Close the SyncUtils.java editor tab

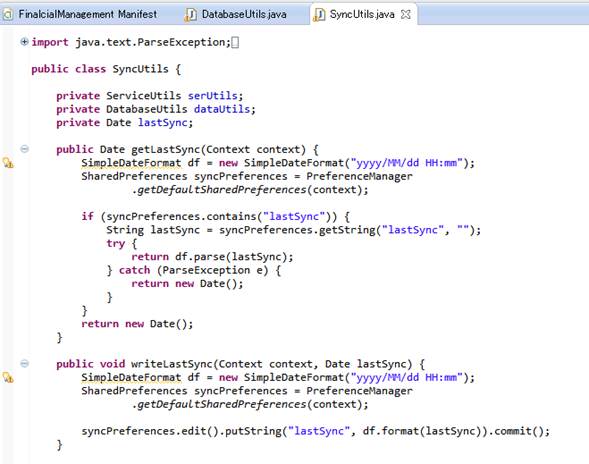(406, 15)
